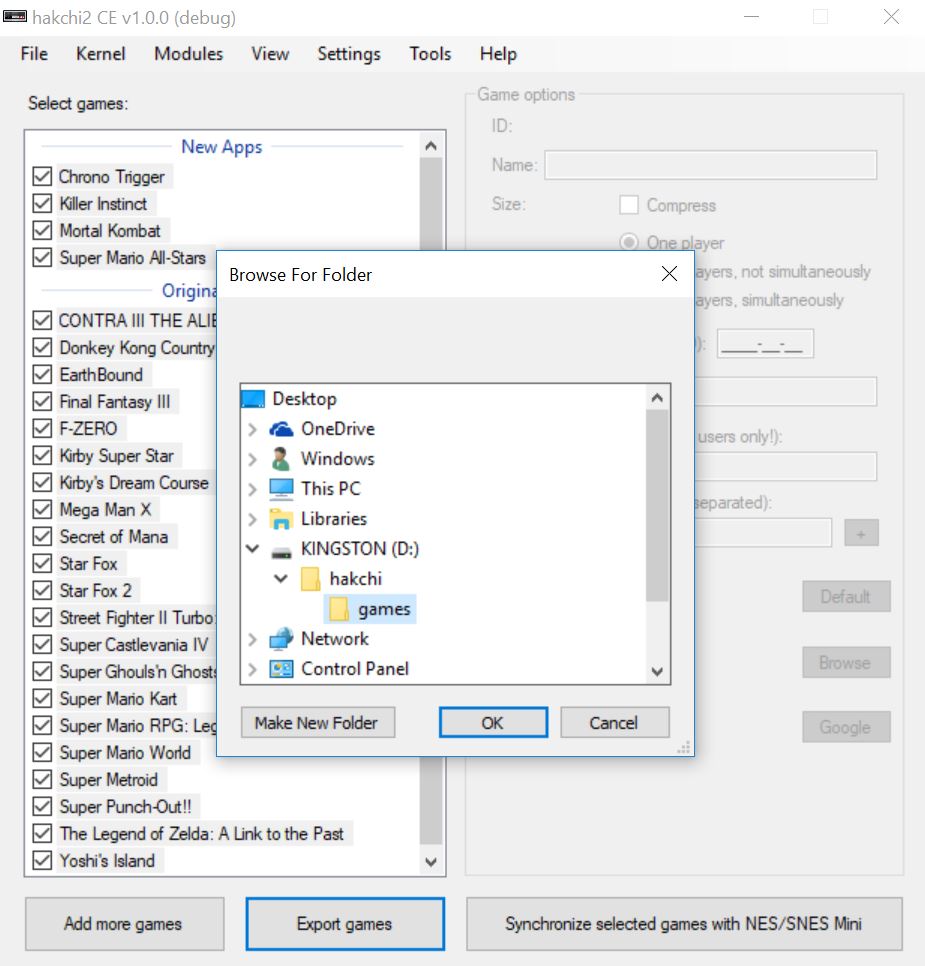Open the Settings menu

pyautogui.click(x=349, y=54)
